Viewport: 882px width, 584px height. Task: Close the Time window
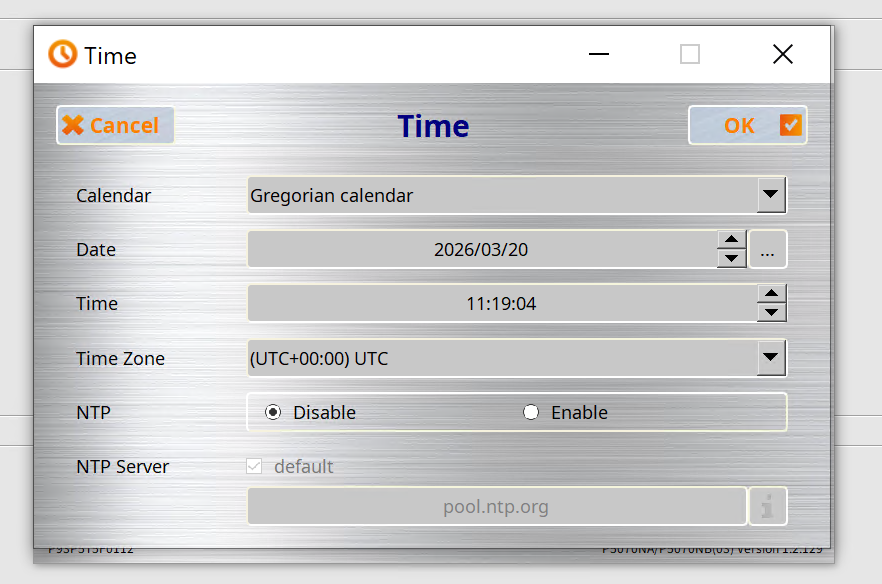pos(783,54)
